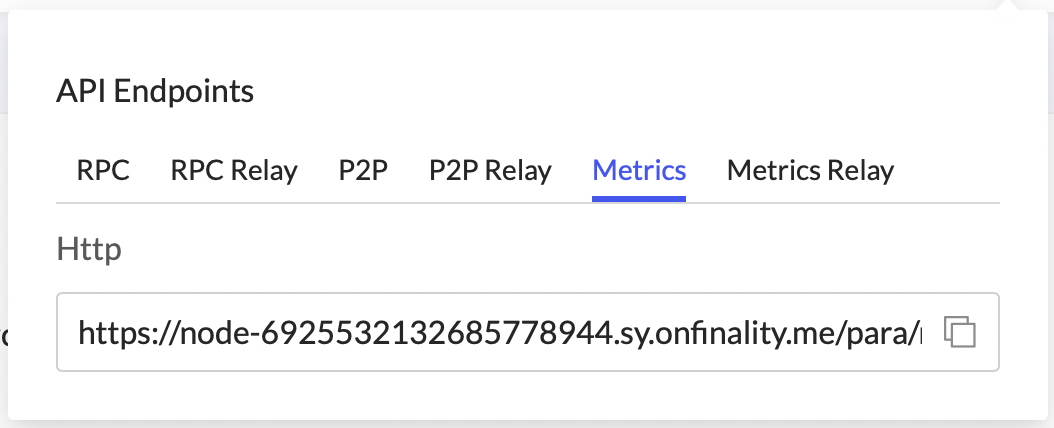Screen dimensions: 1054x428
Task: Click the blue underline beneath Metrics tab
Action: (x=639, y=198)
